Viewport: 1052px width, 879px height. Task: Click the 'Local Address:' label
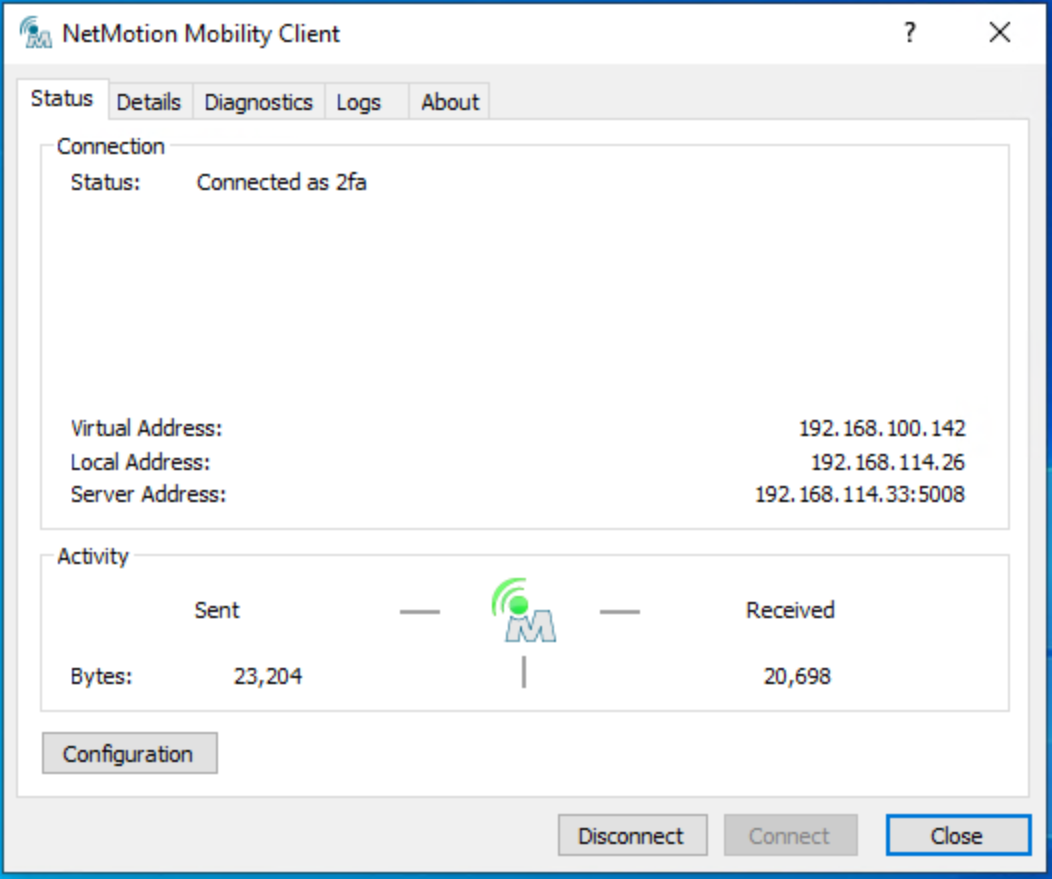140,462
